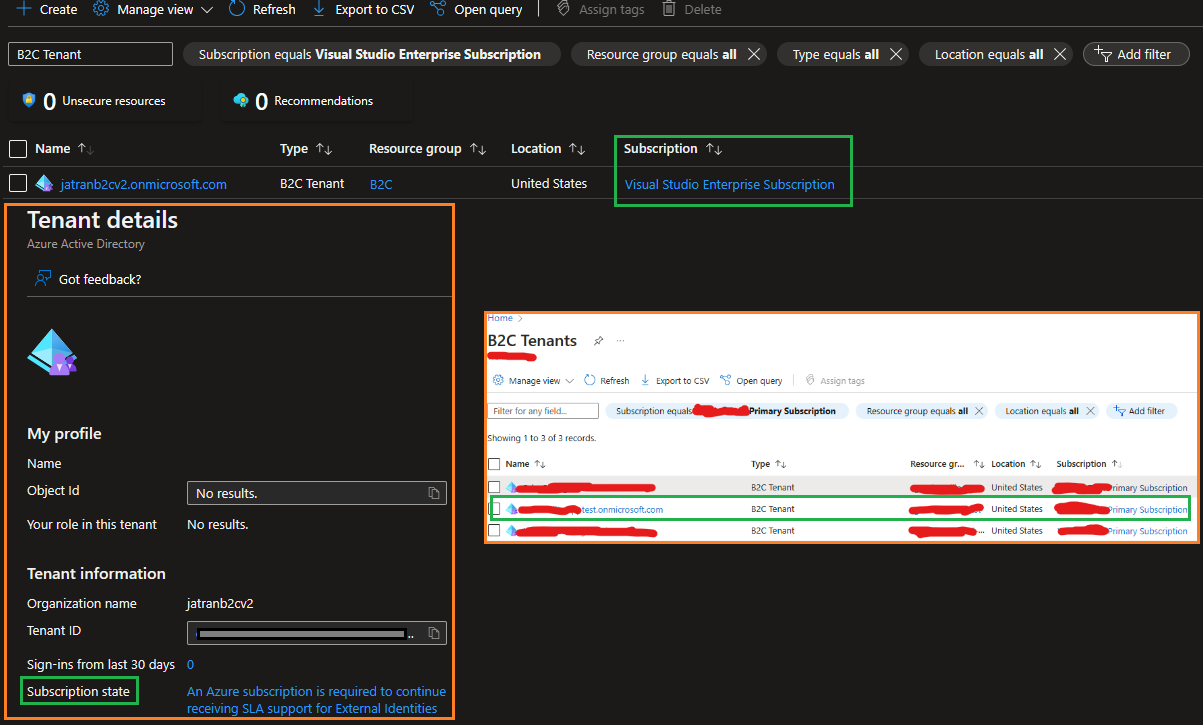1203x725 pixels.
Task: Open query from the dark toolbar
Action: 476,9
